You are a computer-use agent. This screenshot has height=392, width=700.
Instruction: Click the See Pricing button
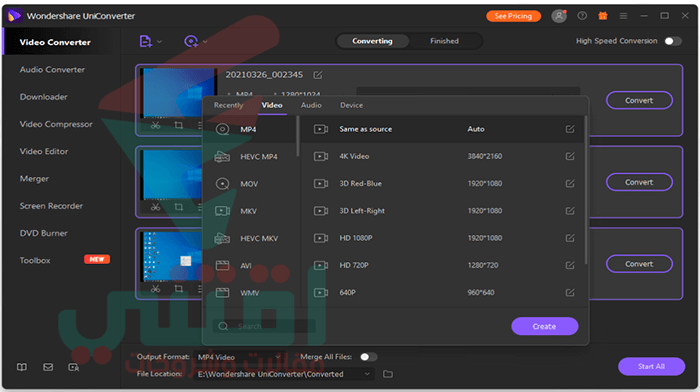tap(513, 16)
